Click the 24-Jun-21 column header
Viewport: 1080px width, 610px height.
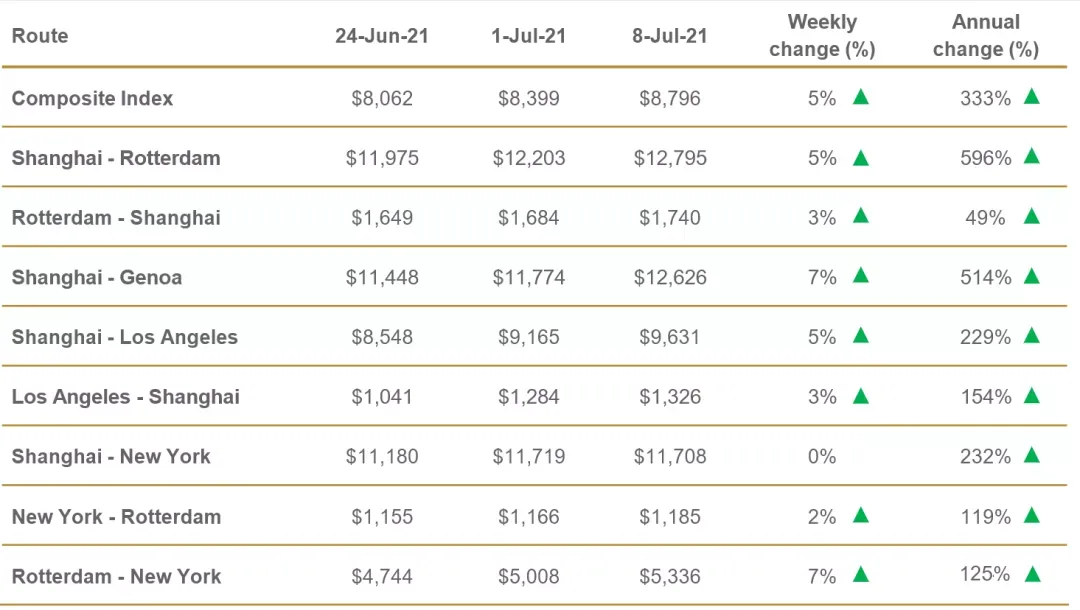[x=382, y=36]
